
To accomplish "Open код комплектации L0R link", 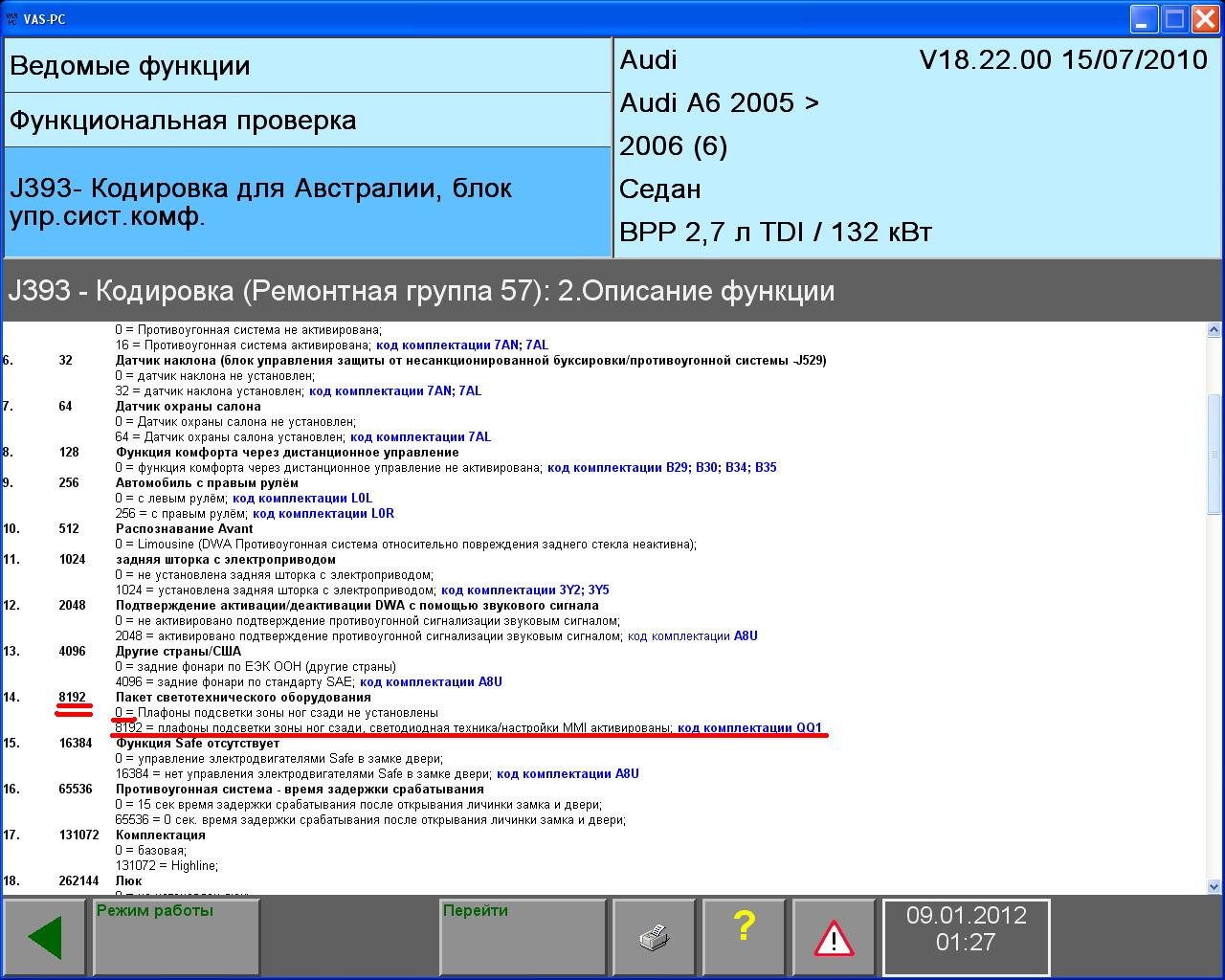I will pyautogui.click(x=323, y=514).
